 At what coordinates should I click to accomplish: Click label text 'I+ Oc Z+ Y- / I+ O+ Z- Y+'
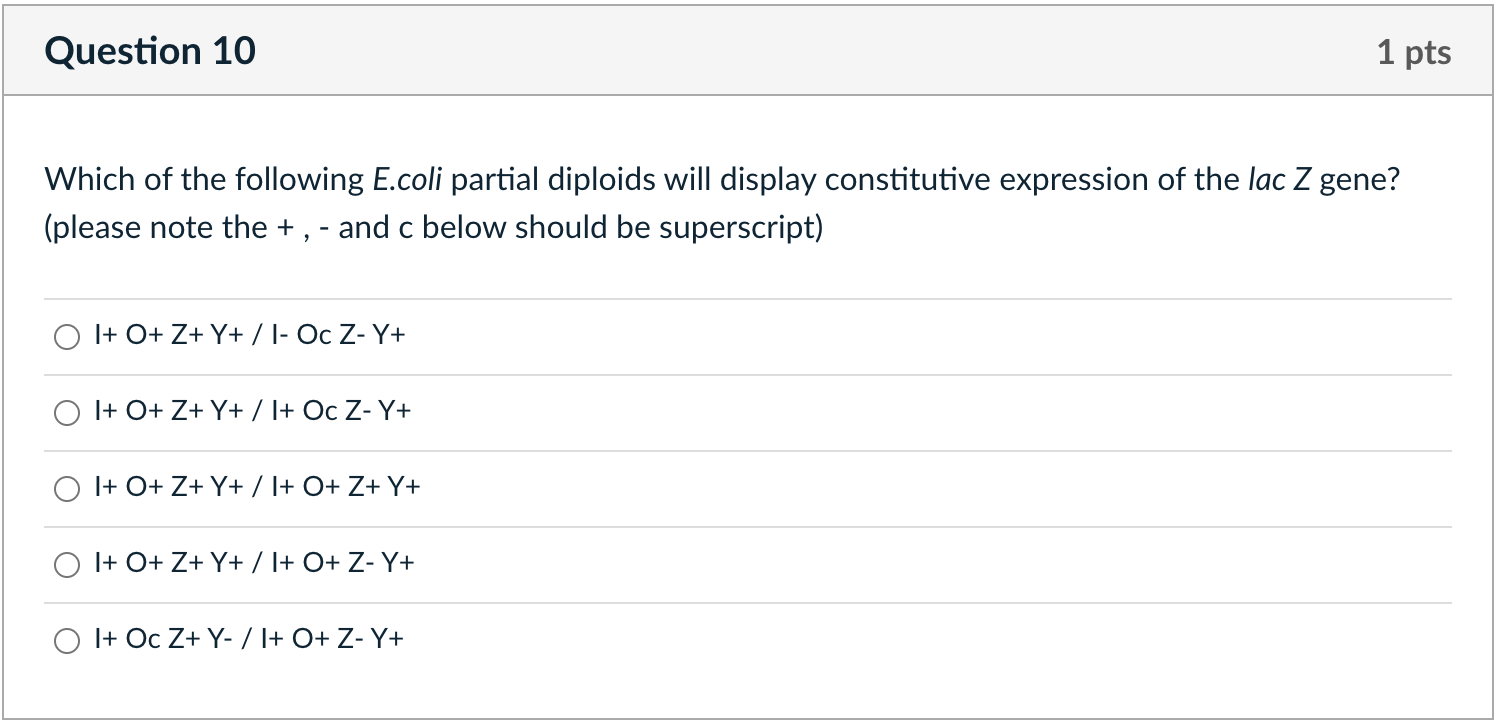coord(250,640)
